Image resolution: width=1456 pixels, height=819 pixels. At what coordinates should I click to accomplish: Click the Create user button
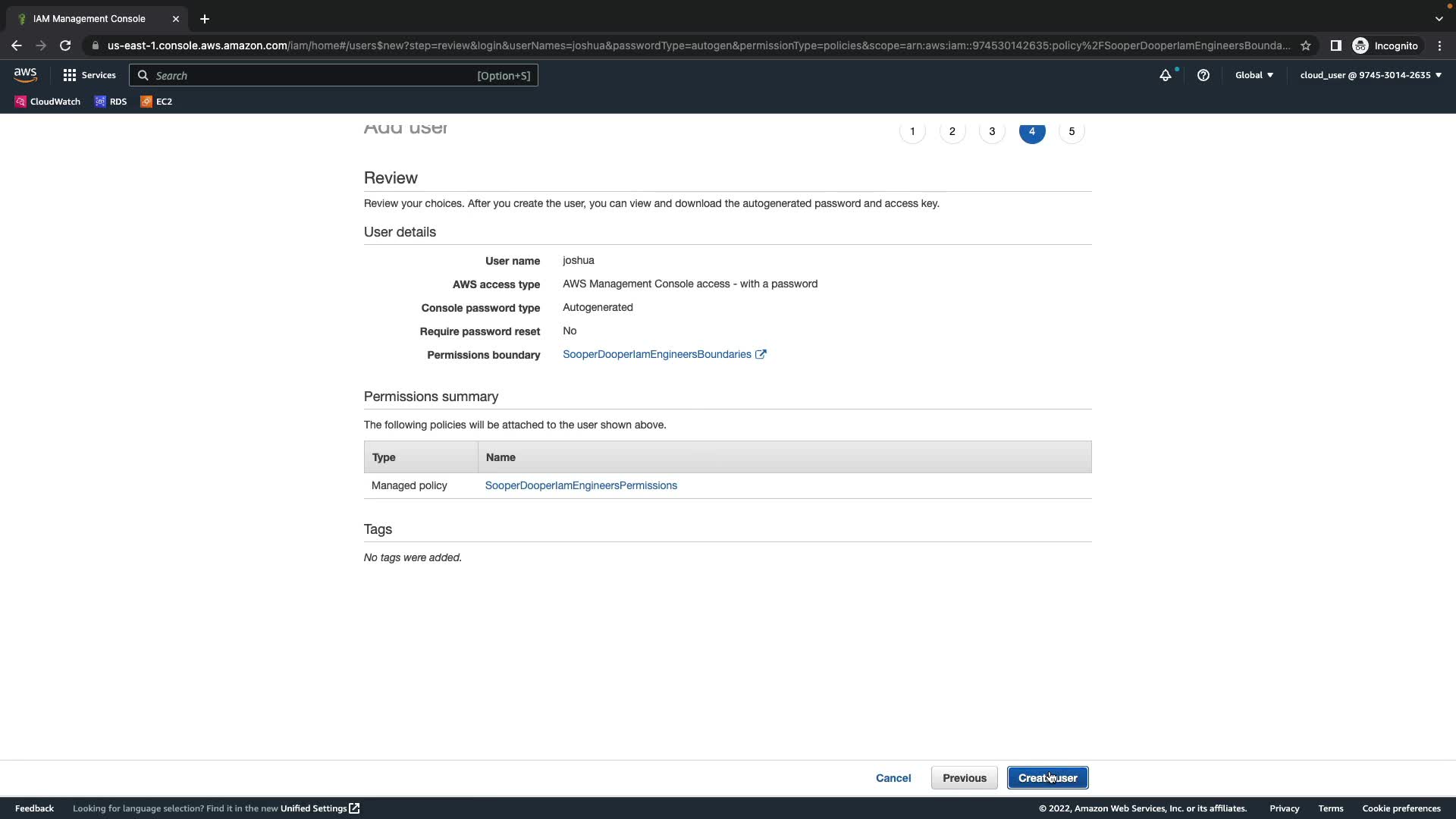(x=1047, y=778)
